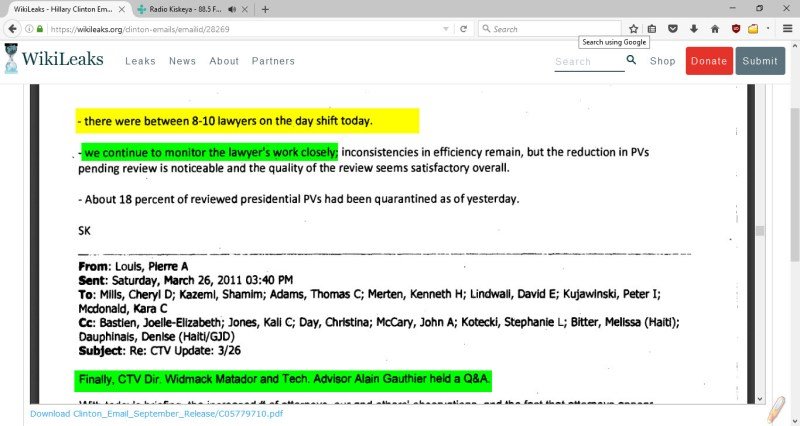Click the inner document scrollbar thumb
Screen dimensions: 800x426
tap(760, 231)
